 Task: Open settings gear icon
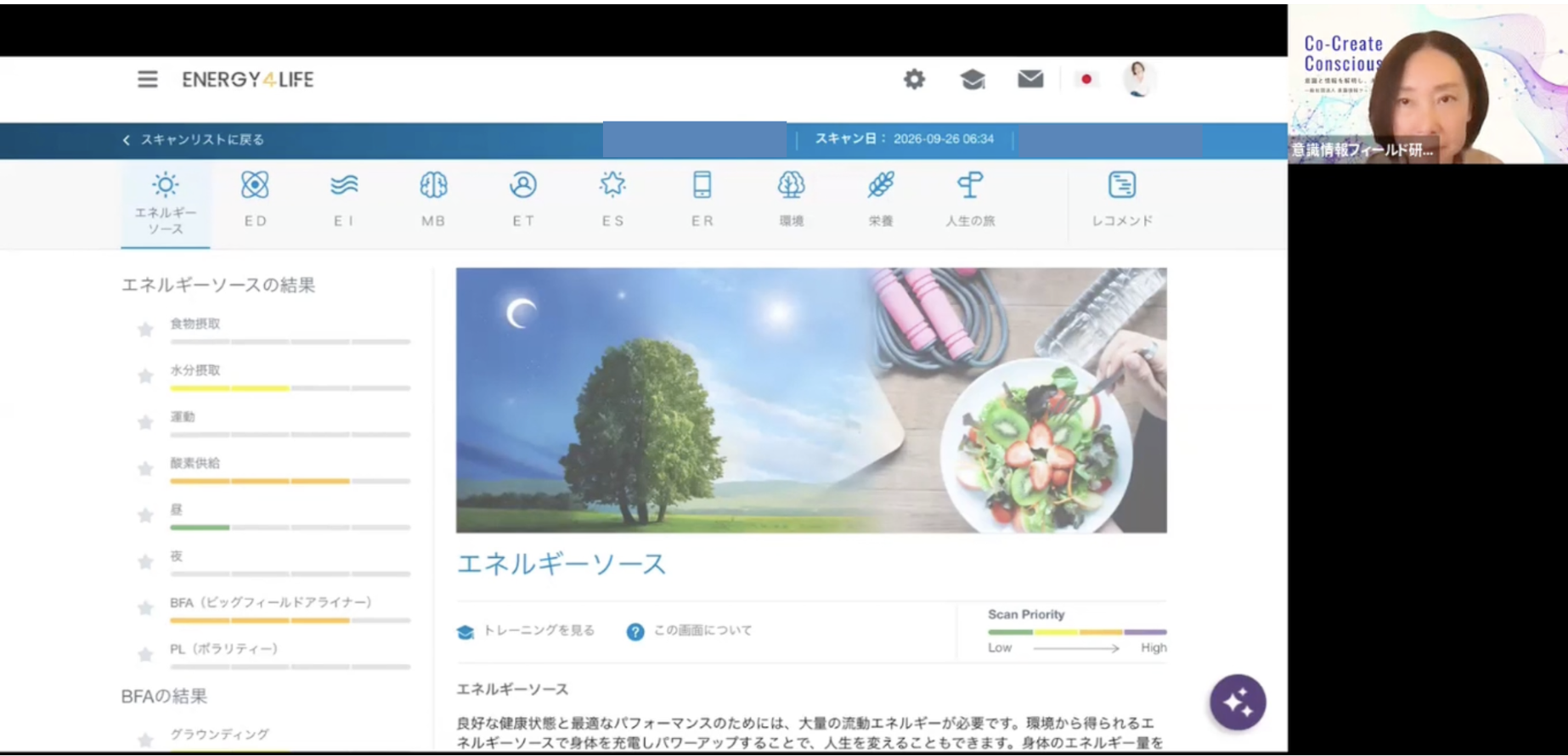(914, 79)
